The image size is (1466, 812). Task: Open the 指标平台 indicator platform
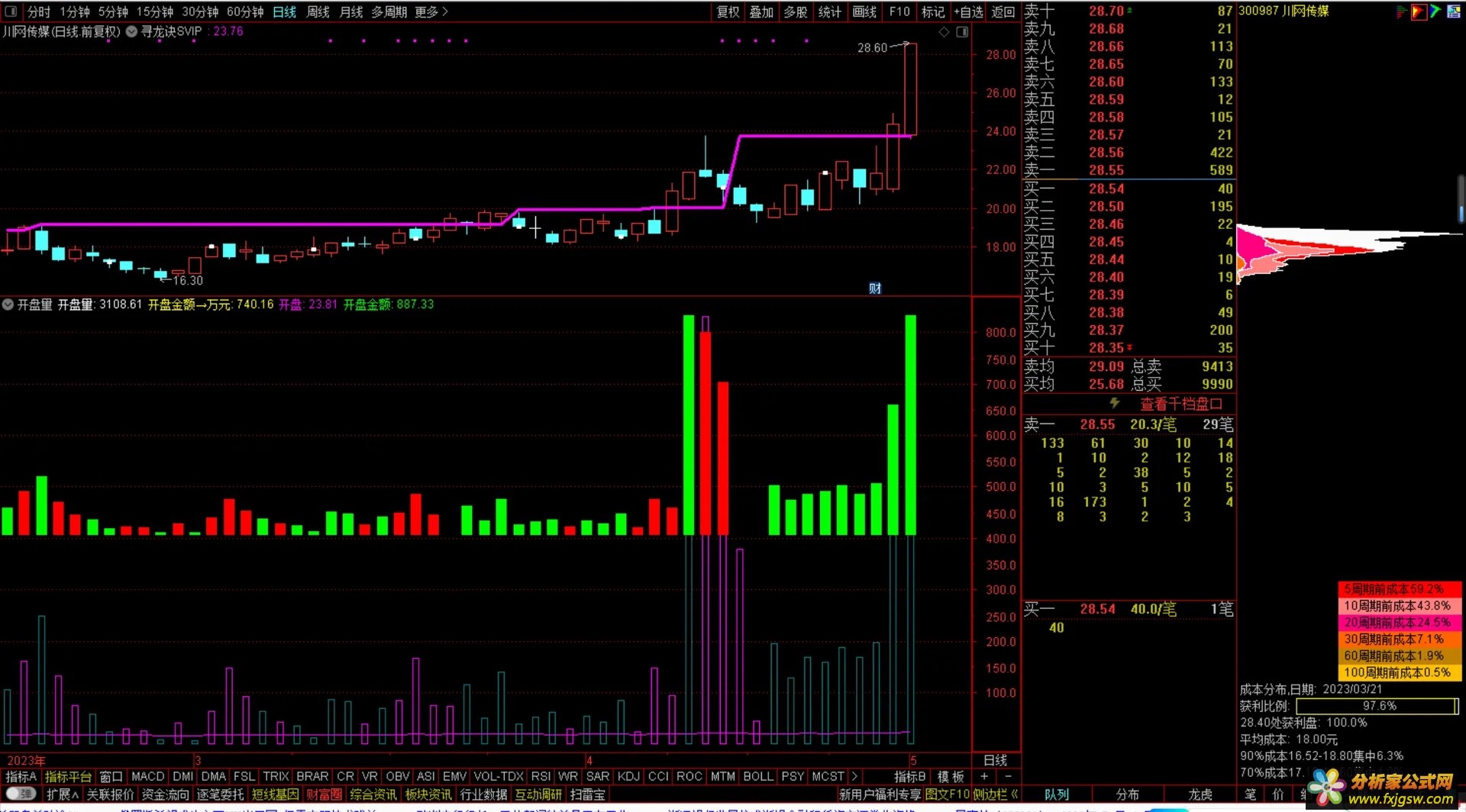(x=68, y=776)
